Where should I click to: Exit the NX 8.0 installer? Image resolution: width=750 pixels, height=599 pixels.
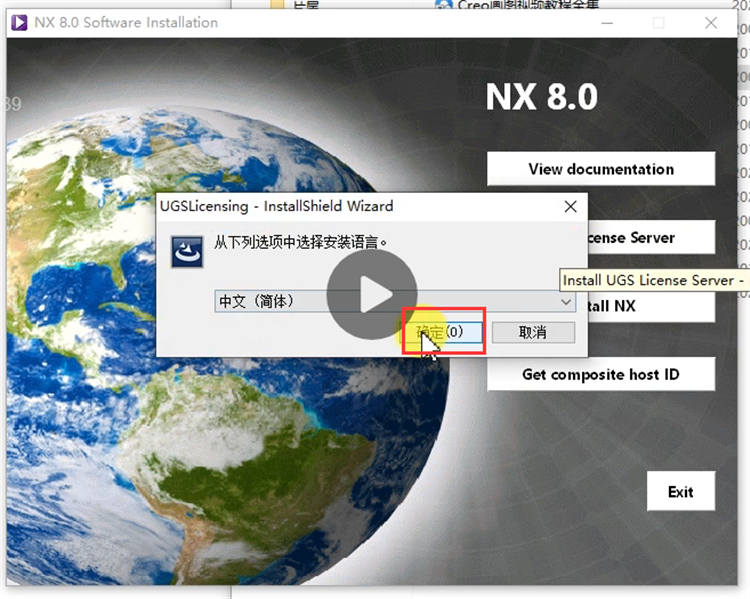tap(681, 491)
